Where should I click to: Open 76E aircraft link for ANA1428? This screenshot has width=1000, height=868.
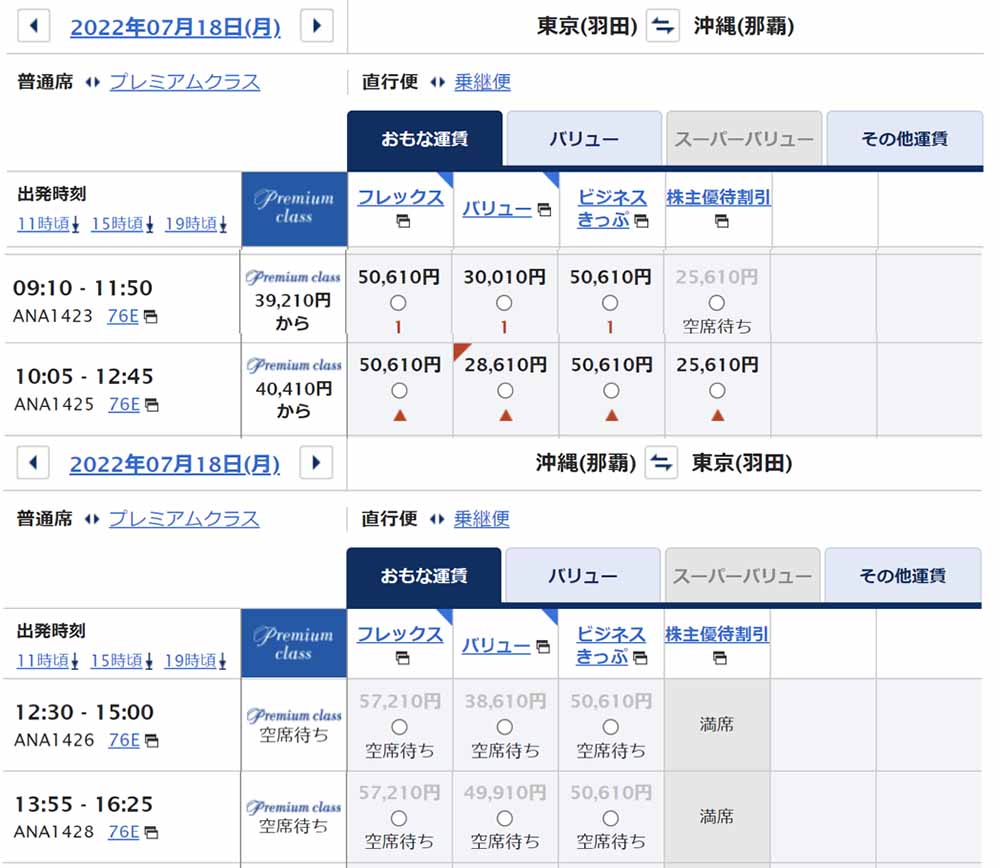124,832
